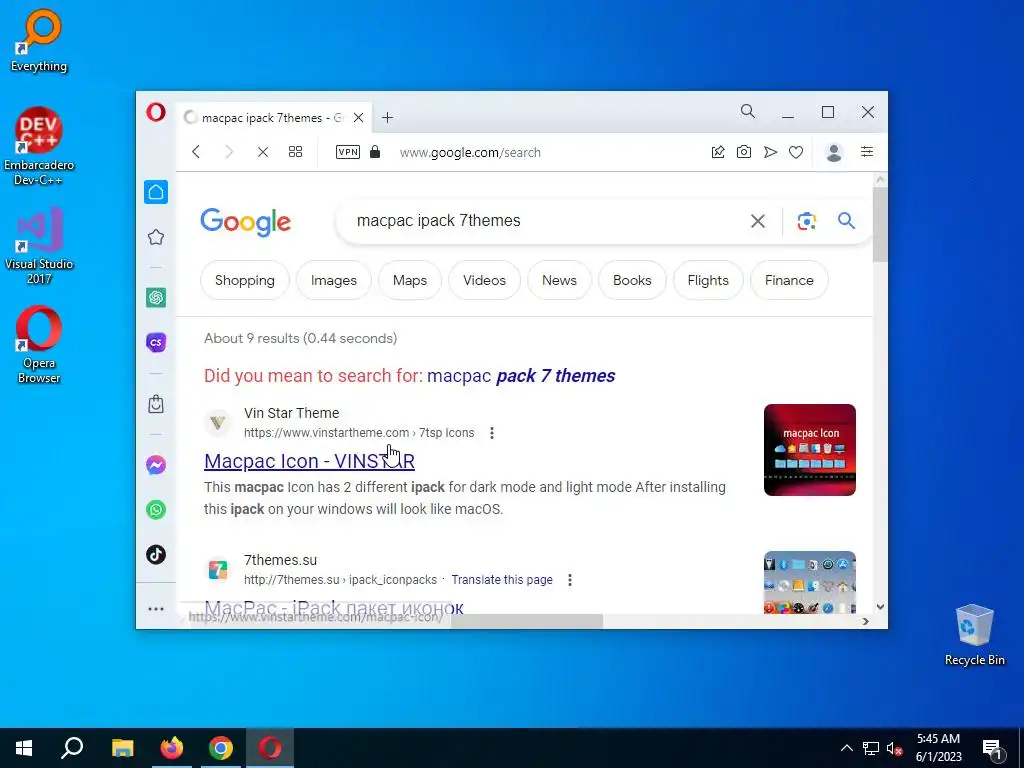Image resolution: width=1024 pixels, height=768 pixels.
Task: Open sidebar three-dots setup menu
Action: click(155, 609)
